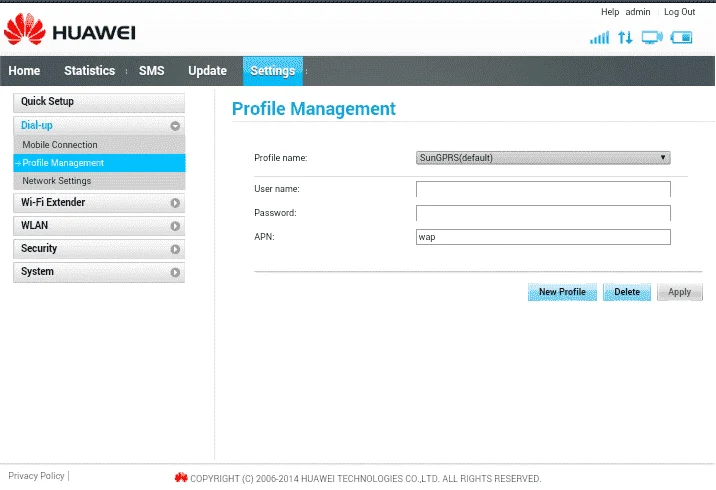
Task: Click the APN field containing wap
Action: [543, 237]
